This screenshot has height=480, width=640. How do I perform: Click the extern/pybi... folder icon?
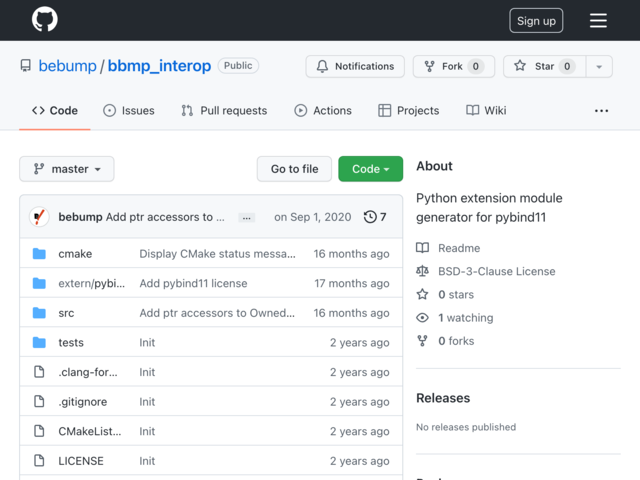[39, 283]
